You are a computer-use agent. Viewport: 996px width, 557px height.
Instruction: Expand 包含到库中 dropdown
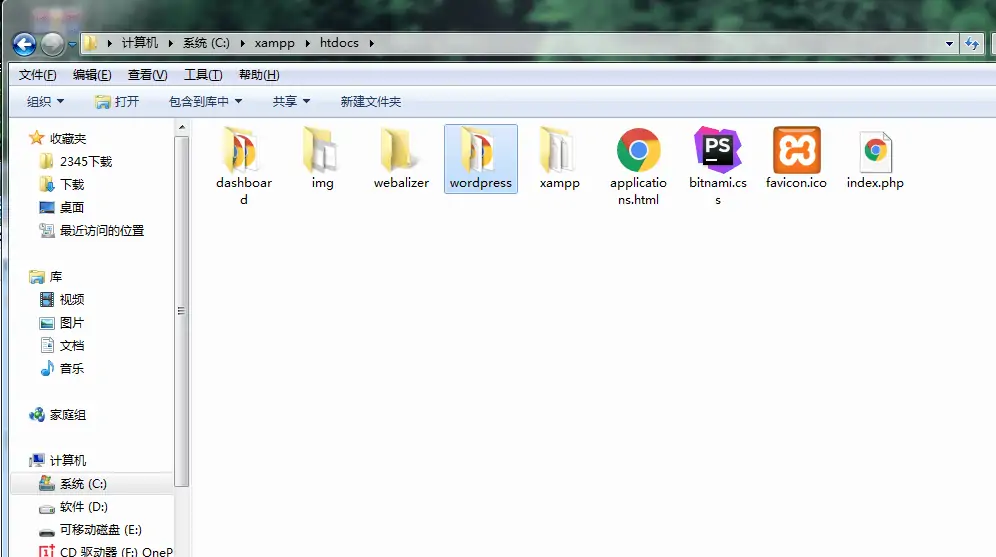click(205, 102)
